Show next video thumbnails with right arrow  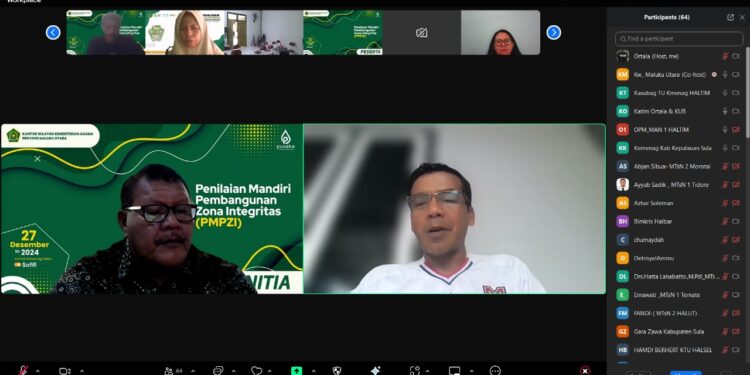pos(553,33)
